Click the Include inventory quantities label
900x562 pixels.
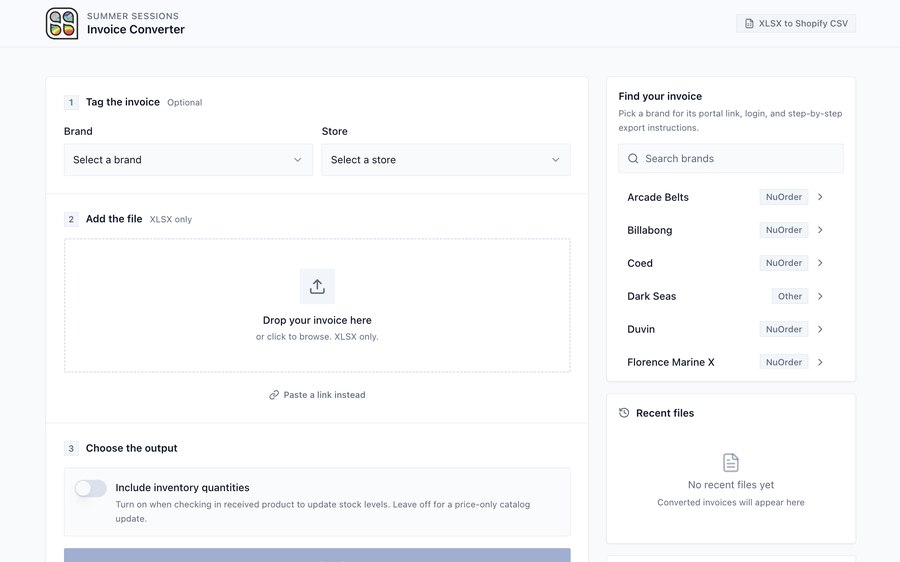tap(183, 487)
